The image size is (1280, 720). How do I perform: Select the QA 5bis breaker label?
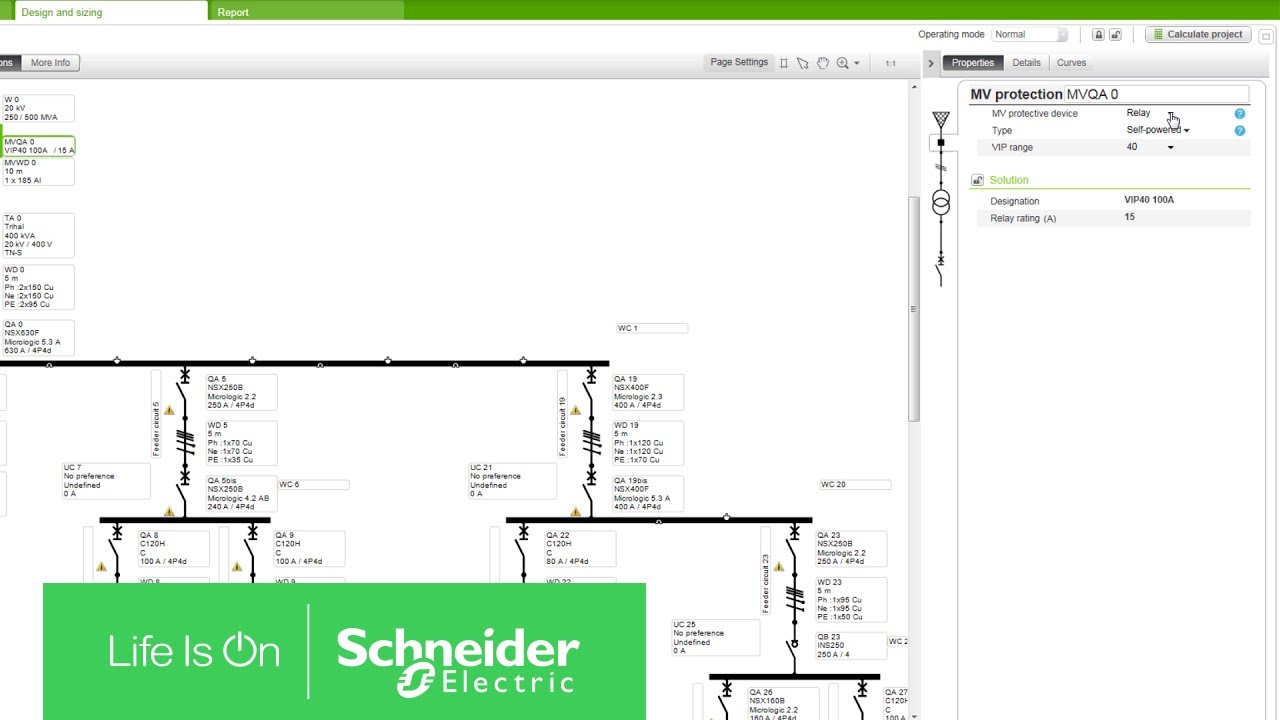coord(241,494)
